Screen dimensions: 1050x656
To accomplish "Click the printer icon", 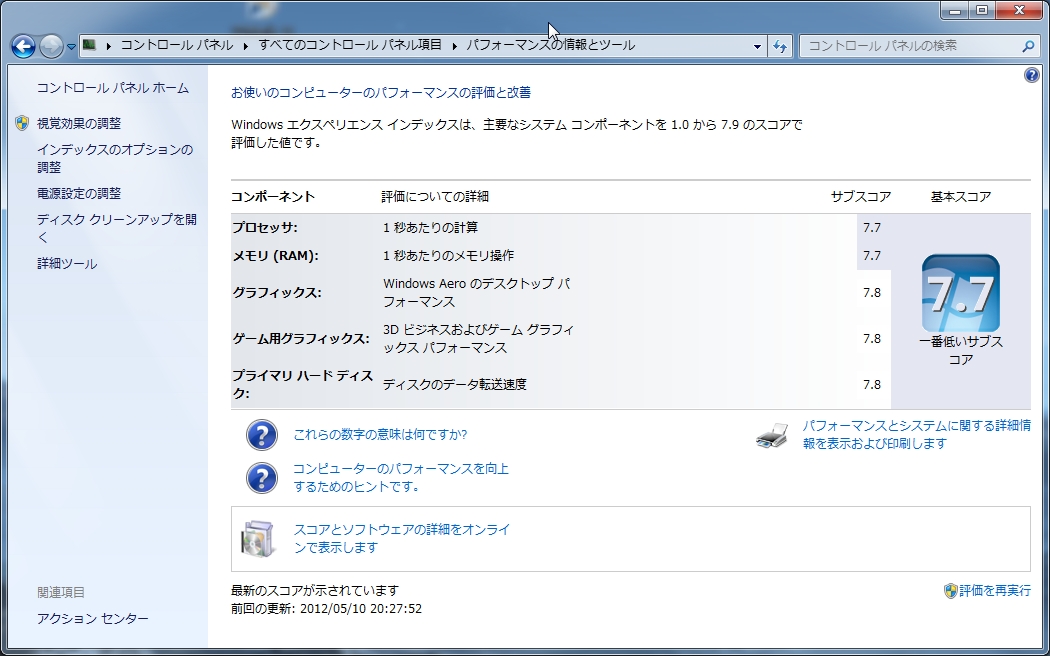I will pyautogui.click(x=772, y=435).
